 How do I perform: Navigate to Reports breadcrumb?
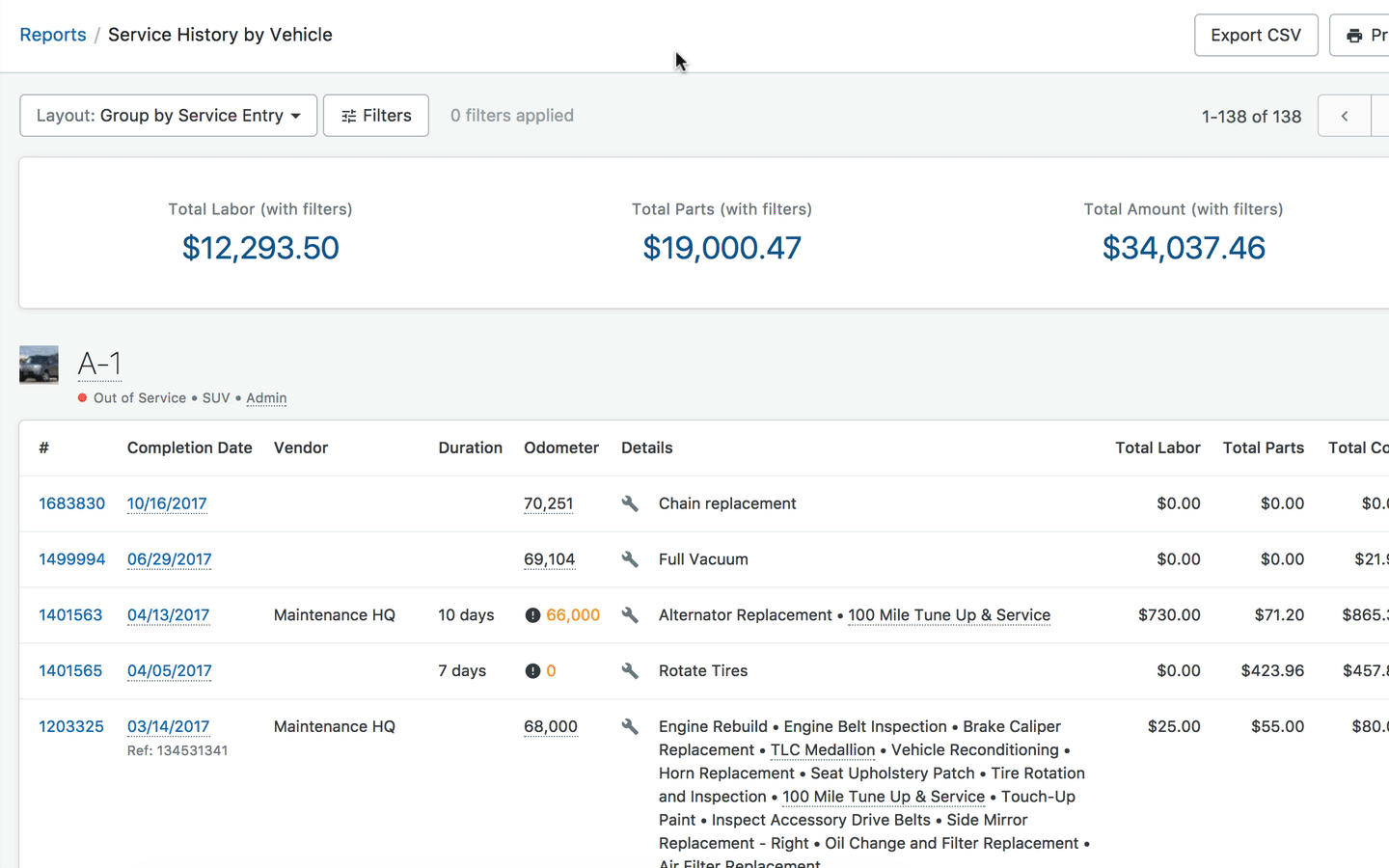53,35
